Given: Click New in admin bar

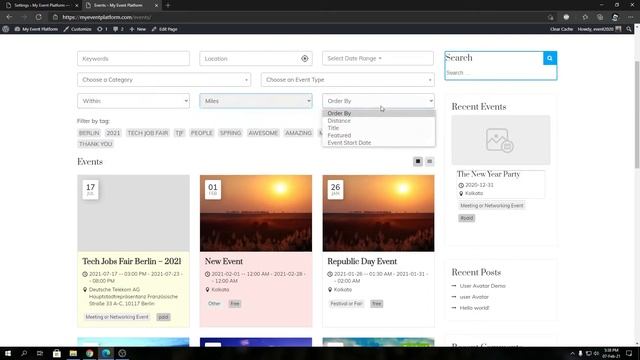Looking at the screenshot, I should point(138,29).
